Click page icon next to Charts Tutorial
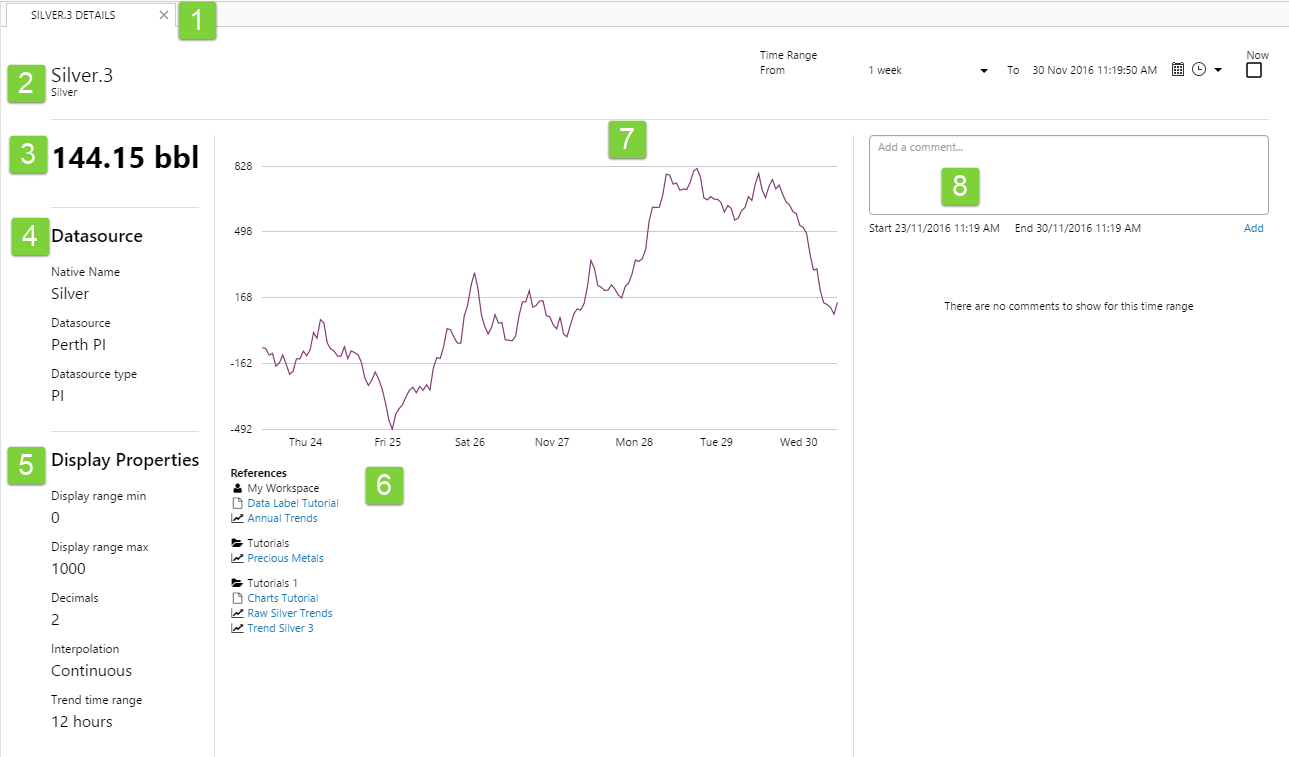 (237, 598)
